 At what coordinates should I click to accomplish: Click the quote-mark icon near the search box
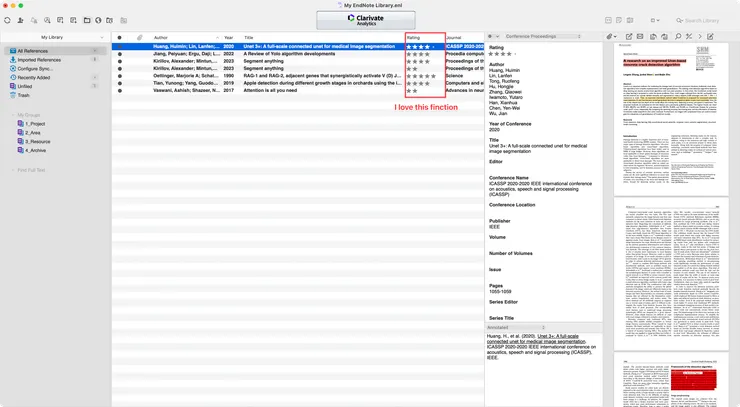(x=608, y=20)
